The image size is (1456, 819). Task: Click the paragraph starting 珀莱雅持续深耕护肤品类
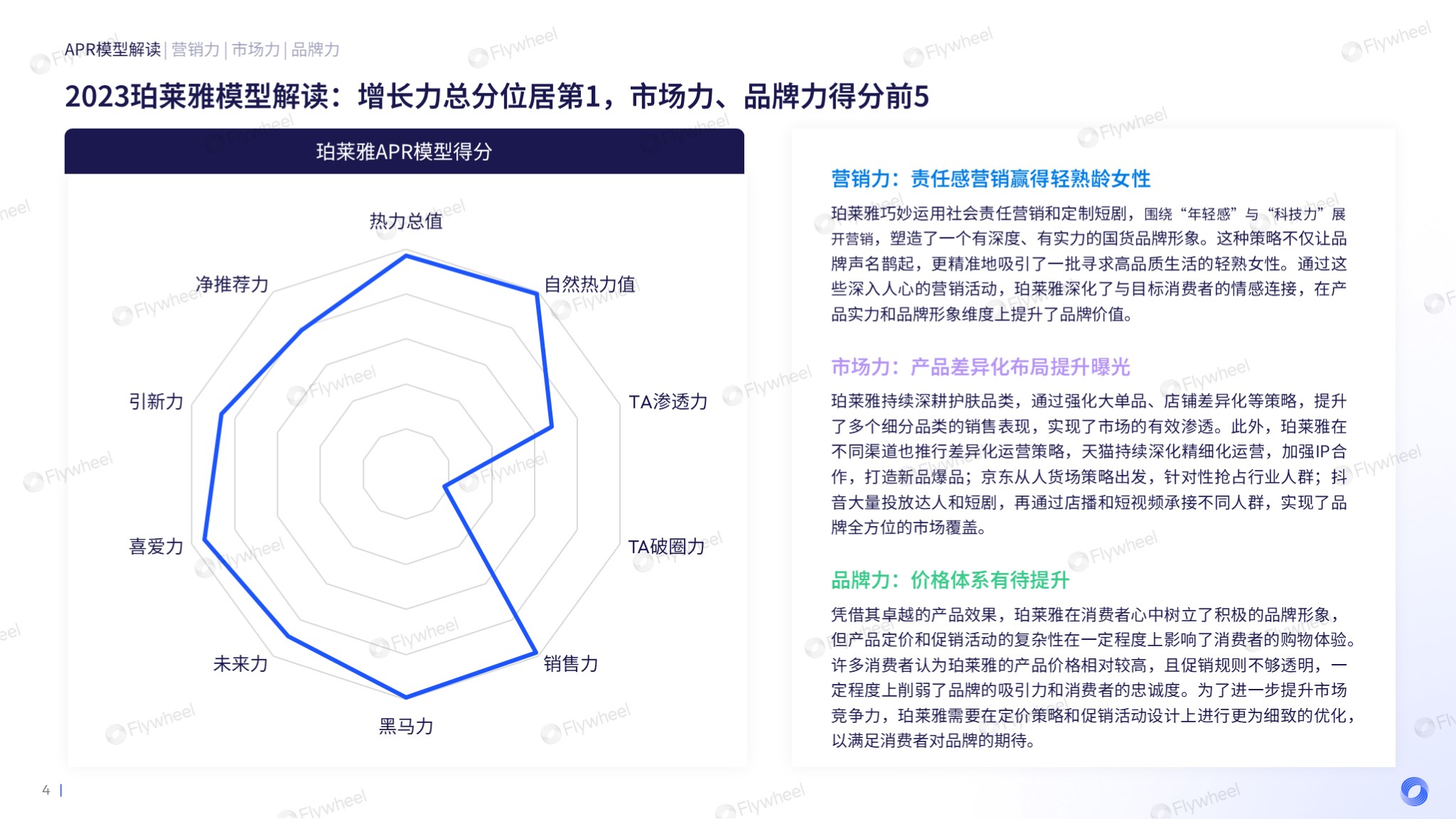1089,464
